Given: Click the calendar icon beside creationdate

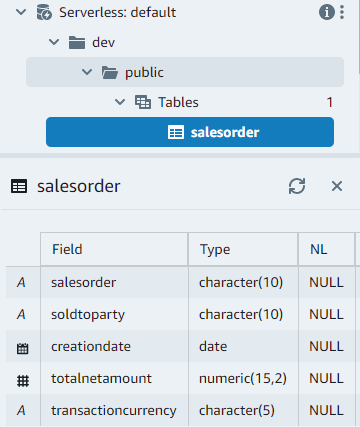Looking at the screenshot, I should 22,348.
